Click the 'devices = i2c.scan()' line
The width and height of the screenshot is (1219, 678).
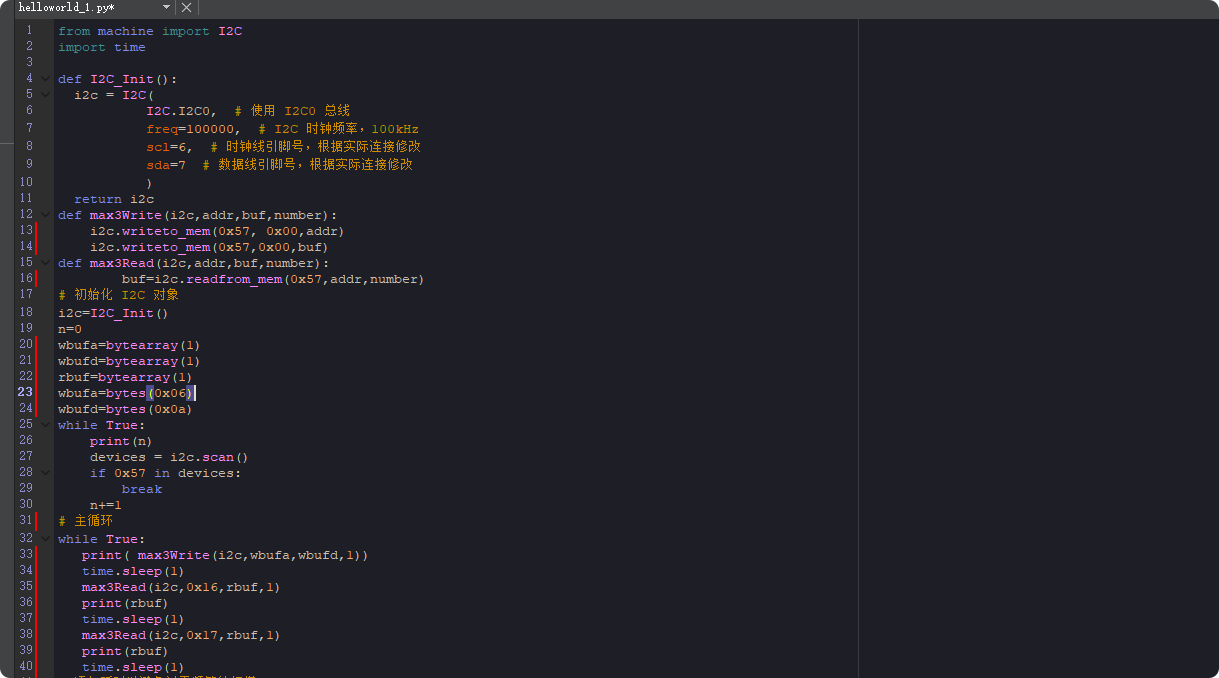(169, 457)
